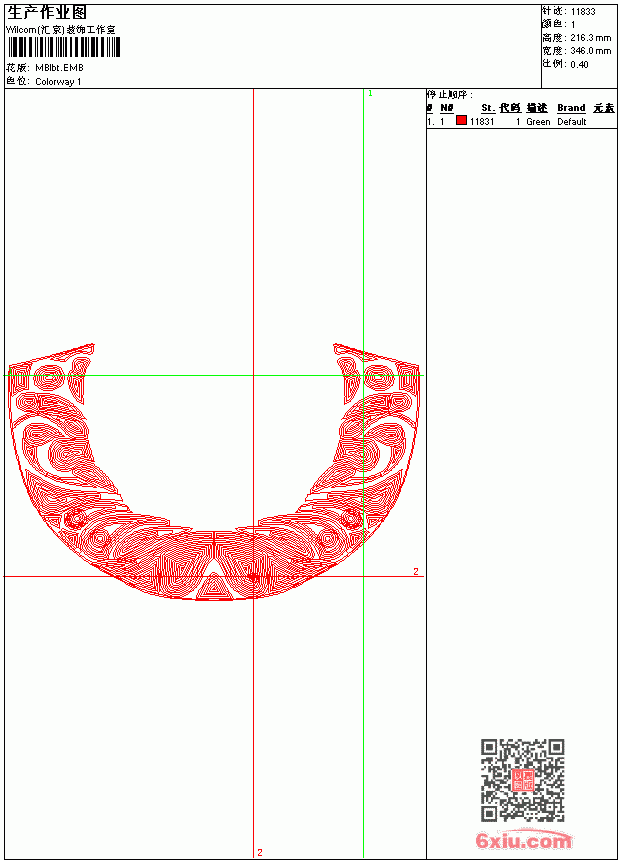
Task: Select the 'Green' description cell
Action: coord(538,122)
